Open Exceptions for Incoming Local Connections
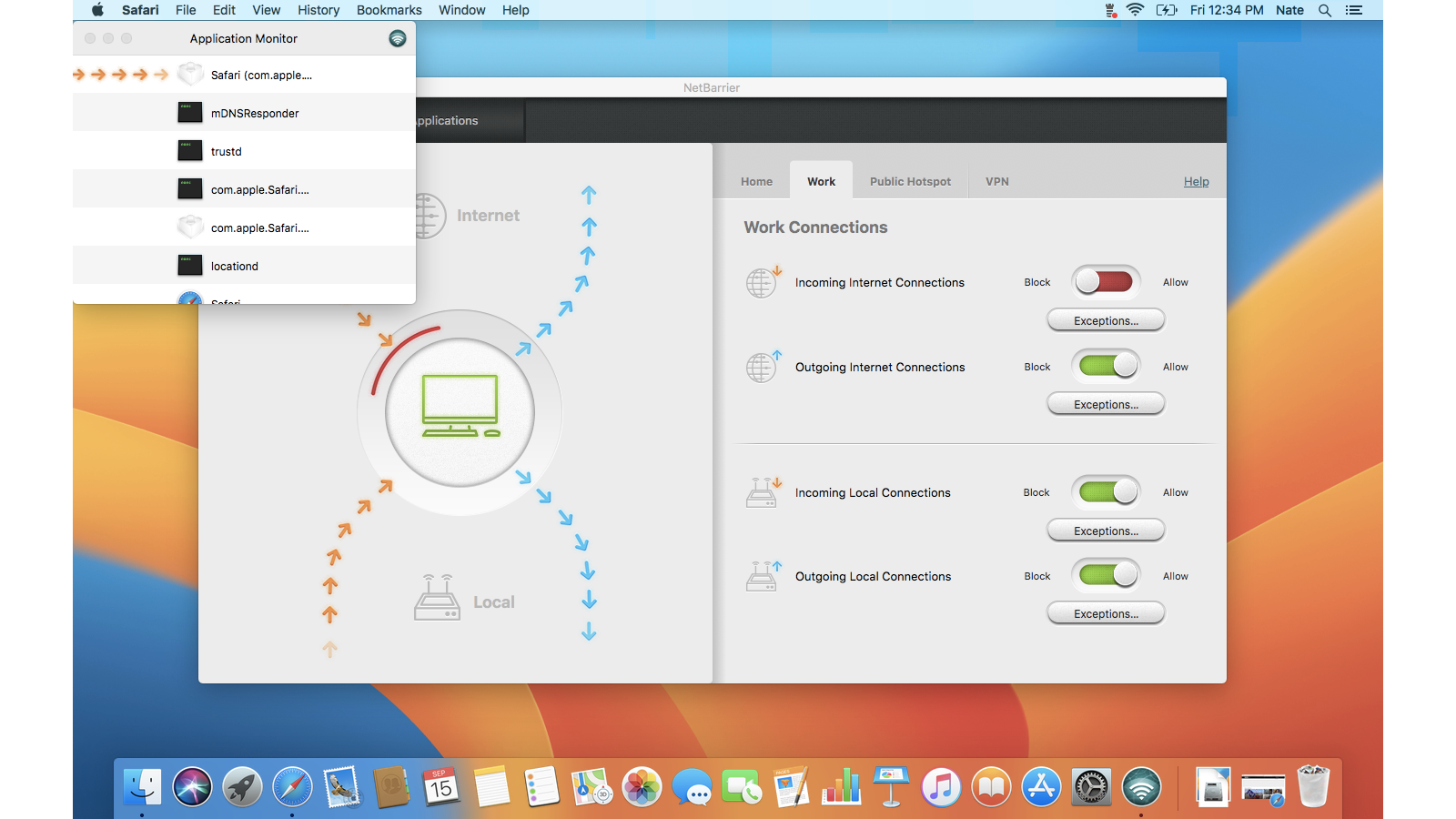This screenshot has height=819, width=1456. pos(1106,531)
